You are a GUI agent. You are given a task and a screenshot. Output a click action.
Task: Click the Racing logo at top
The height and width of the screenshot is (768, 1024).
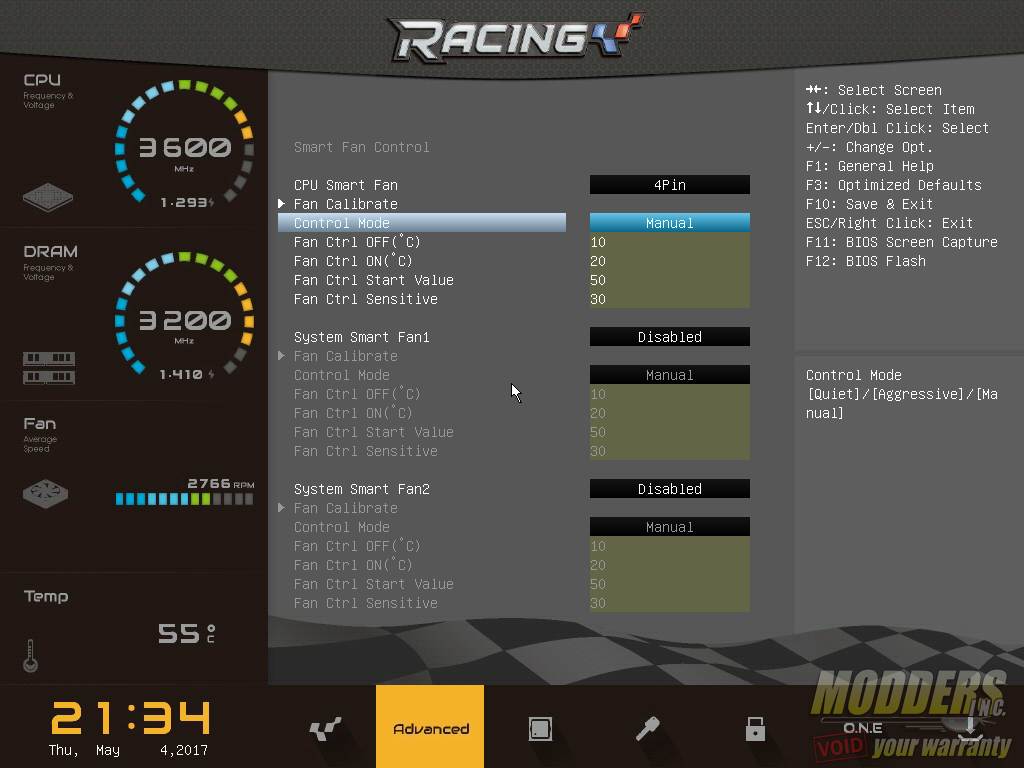point(517,37)
